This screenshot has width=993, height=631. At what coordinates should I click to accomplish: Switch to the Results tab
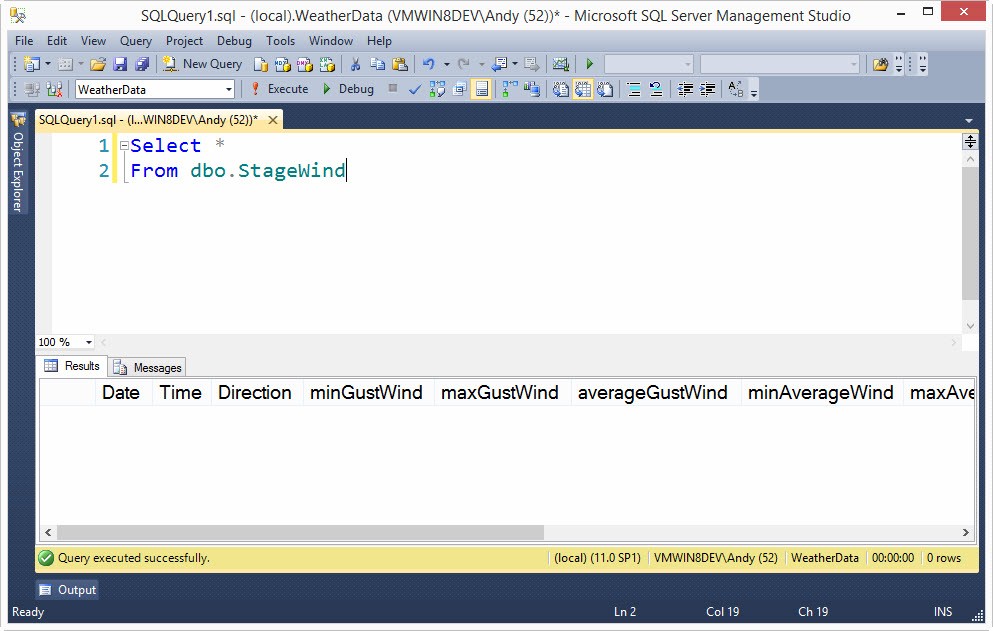click(x=72, y=366)
